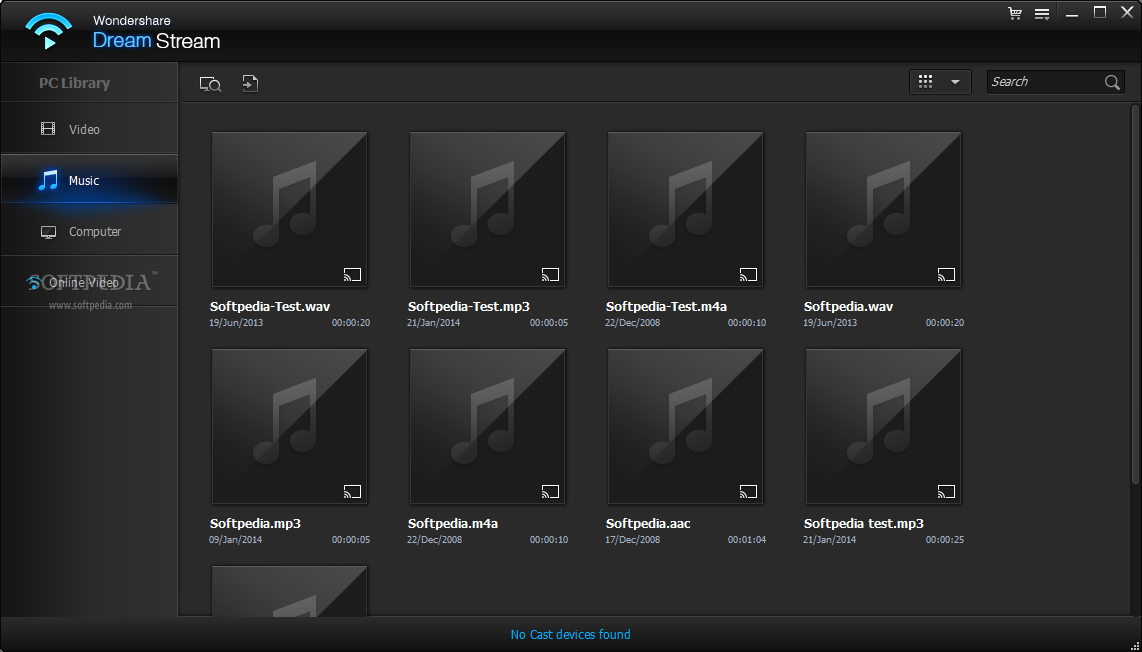Image resolution: width=1142 pixels, height=652 pixels.
Task: Click the Softpedia.mp3 file name
Action: click(x=256, y=524)
